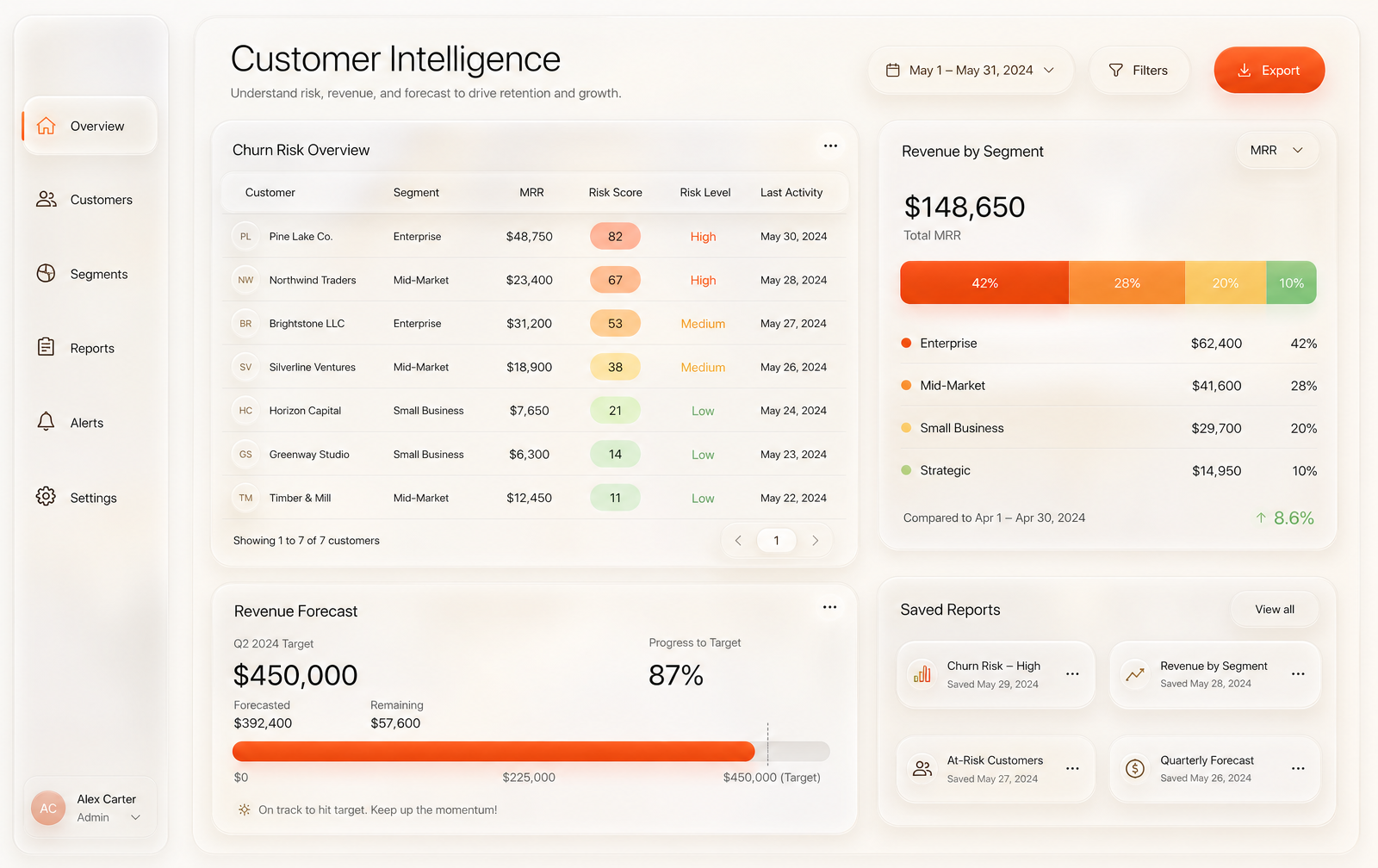Click the Settings gear icon
1378x868 pixels.
[x=46, y=497]
